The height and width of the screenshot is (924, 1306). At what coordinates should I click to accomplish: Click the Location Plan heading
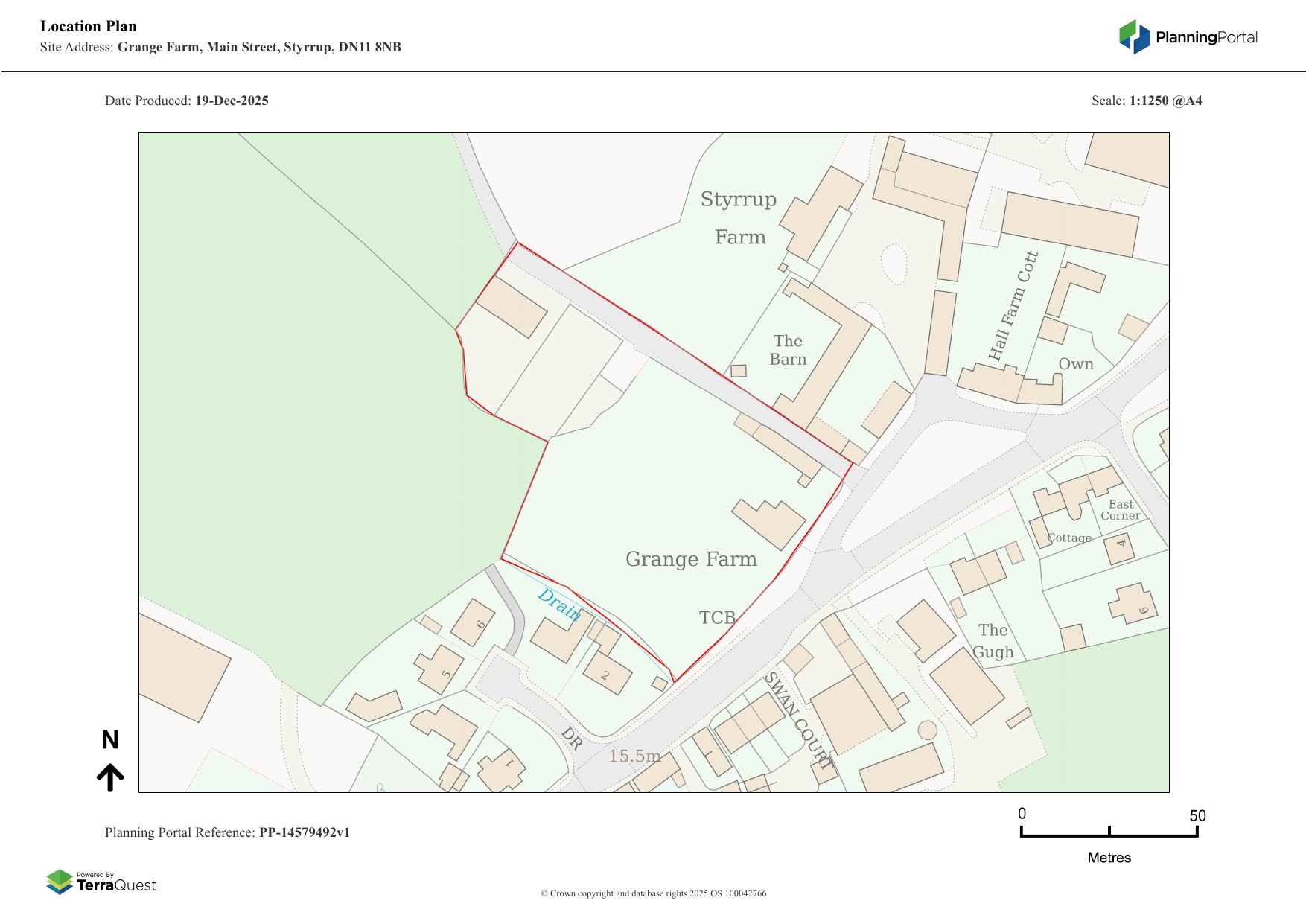coord(89,26)
